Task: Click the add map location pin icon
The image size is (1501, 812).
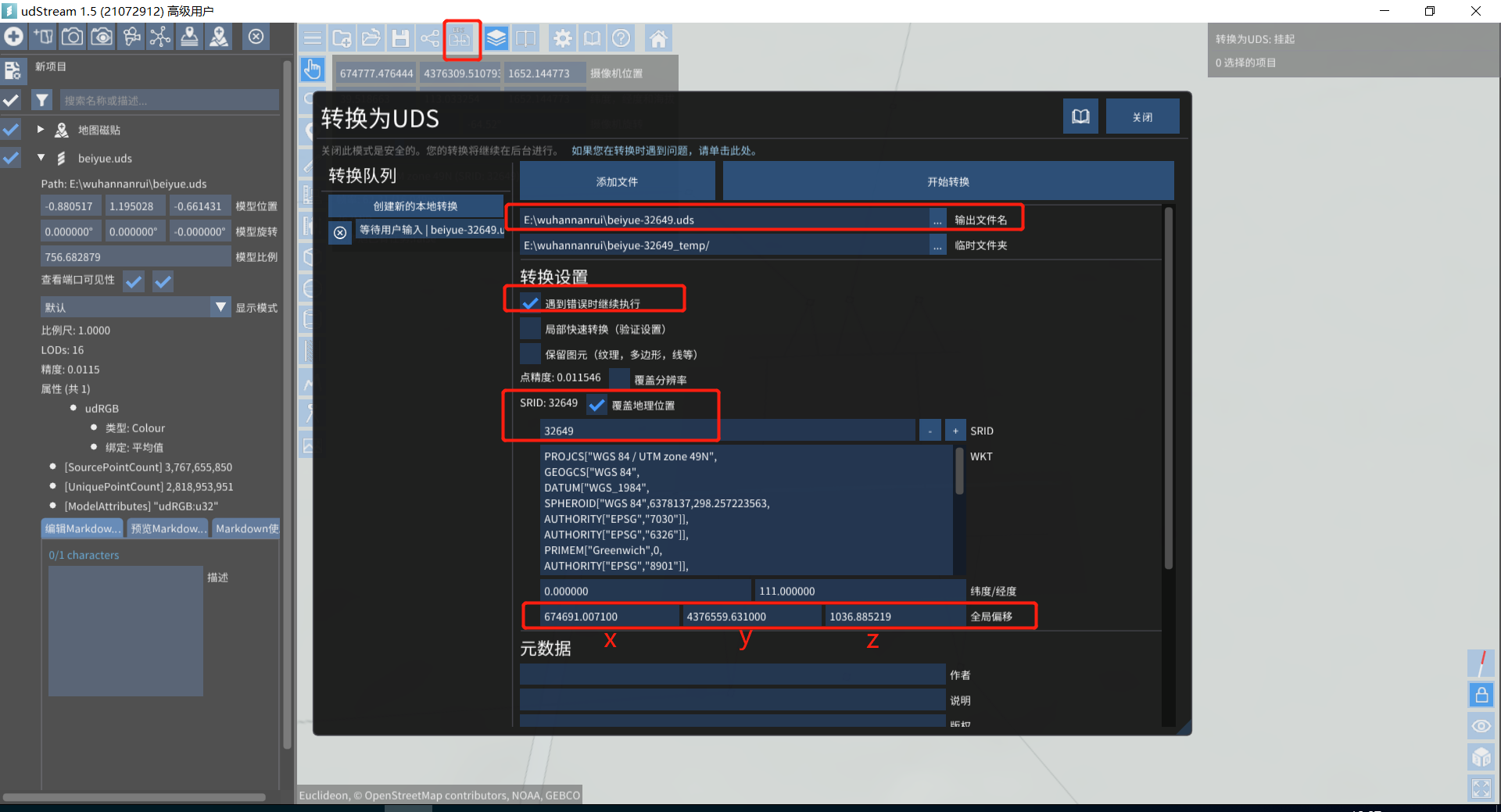Action: click(x=219, y=37)
